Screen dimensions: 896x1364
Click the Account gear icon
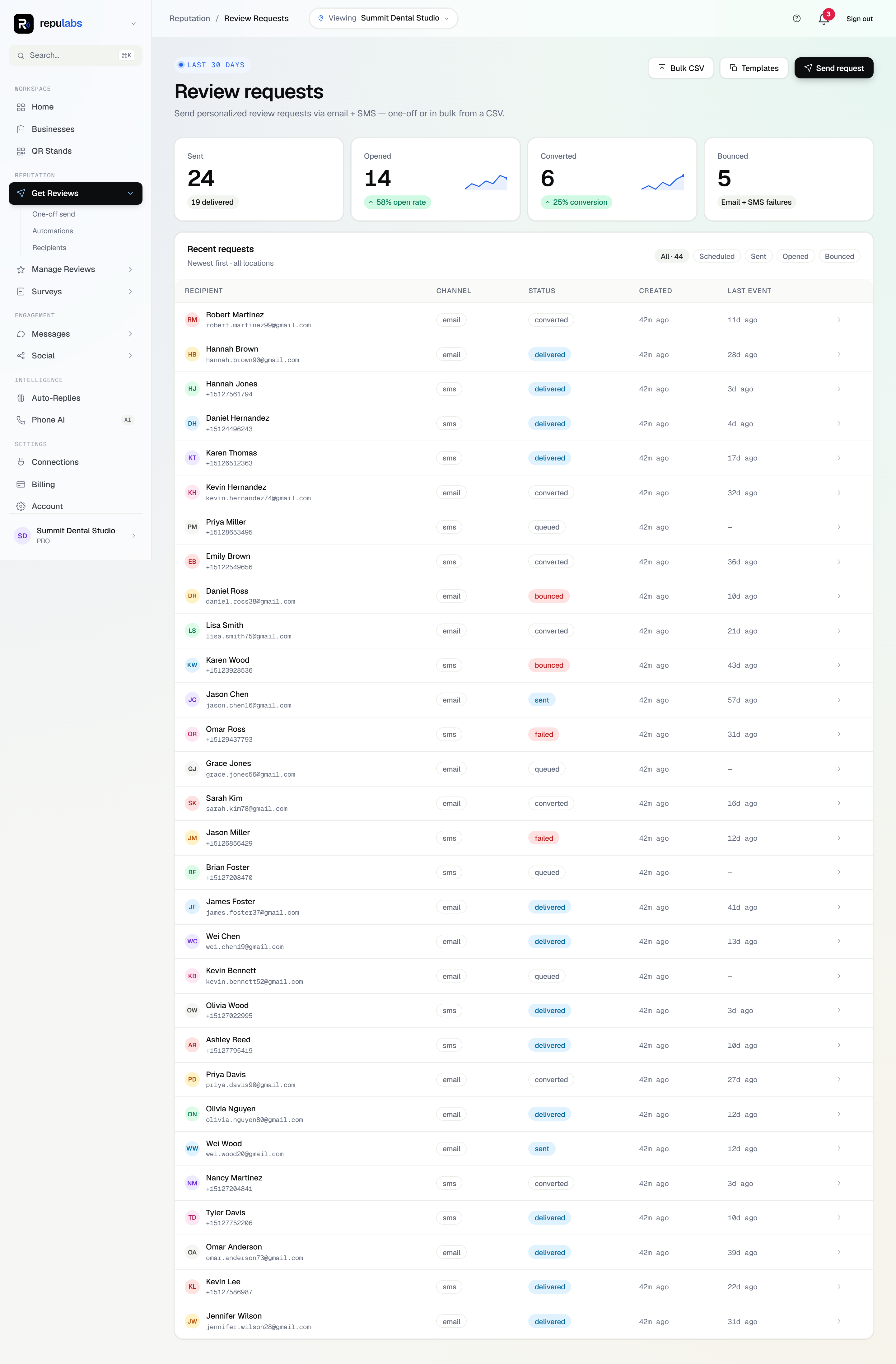point(21,506)
